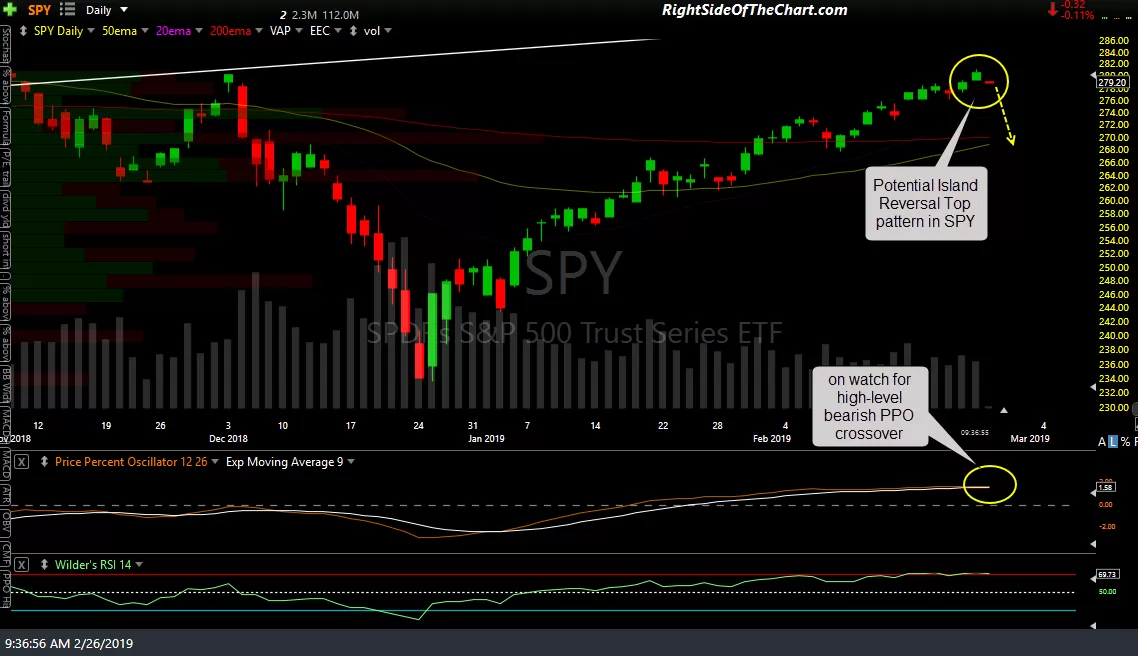Click the Dec 2018 date label

pyautogui.click(x=228, y=438)
